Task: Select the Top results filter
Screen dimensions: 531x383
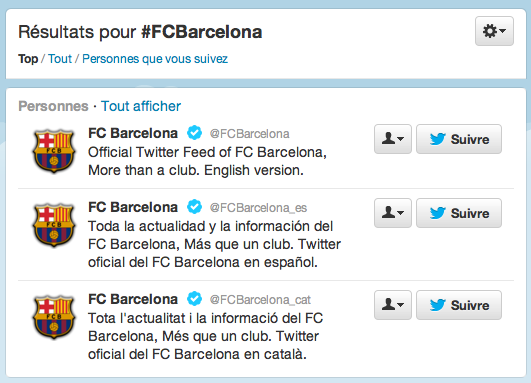Action: pos(28,59)
